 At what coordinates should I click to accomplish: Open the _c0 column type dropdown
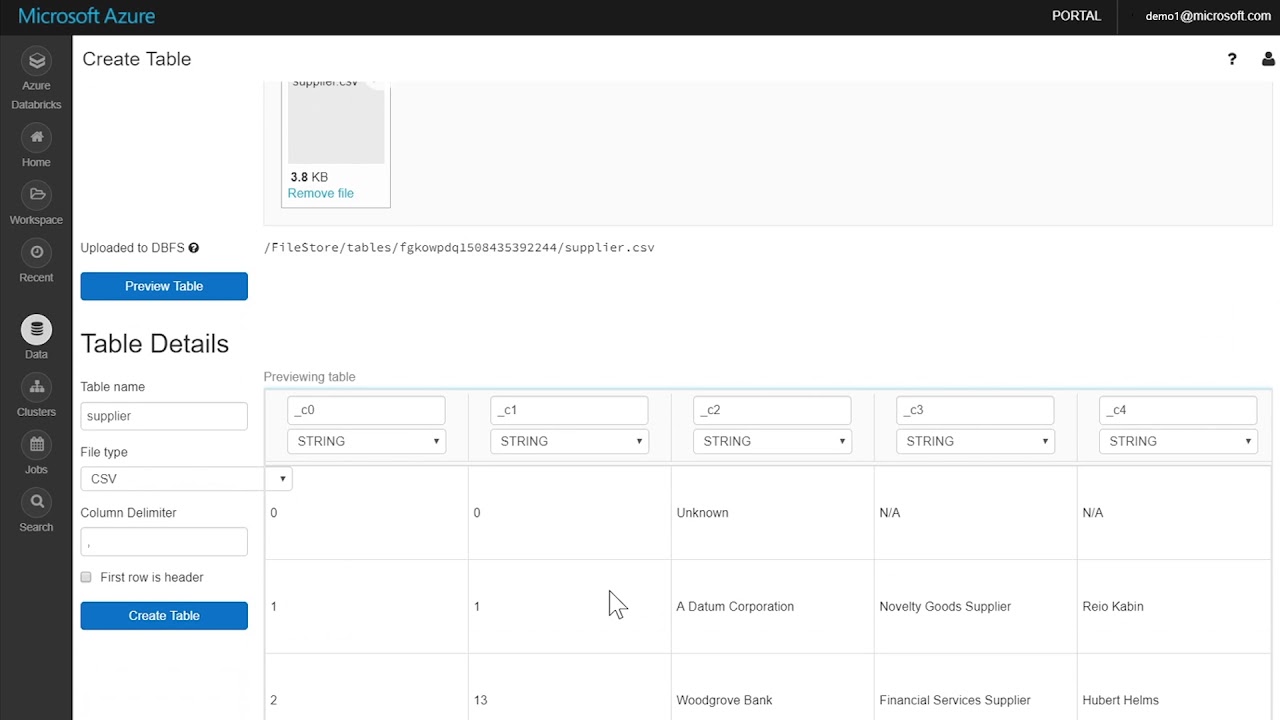coord(366,441)
